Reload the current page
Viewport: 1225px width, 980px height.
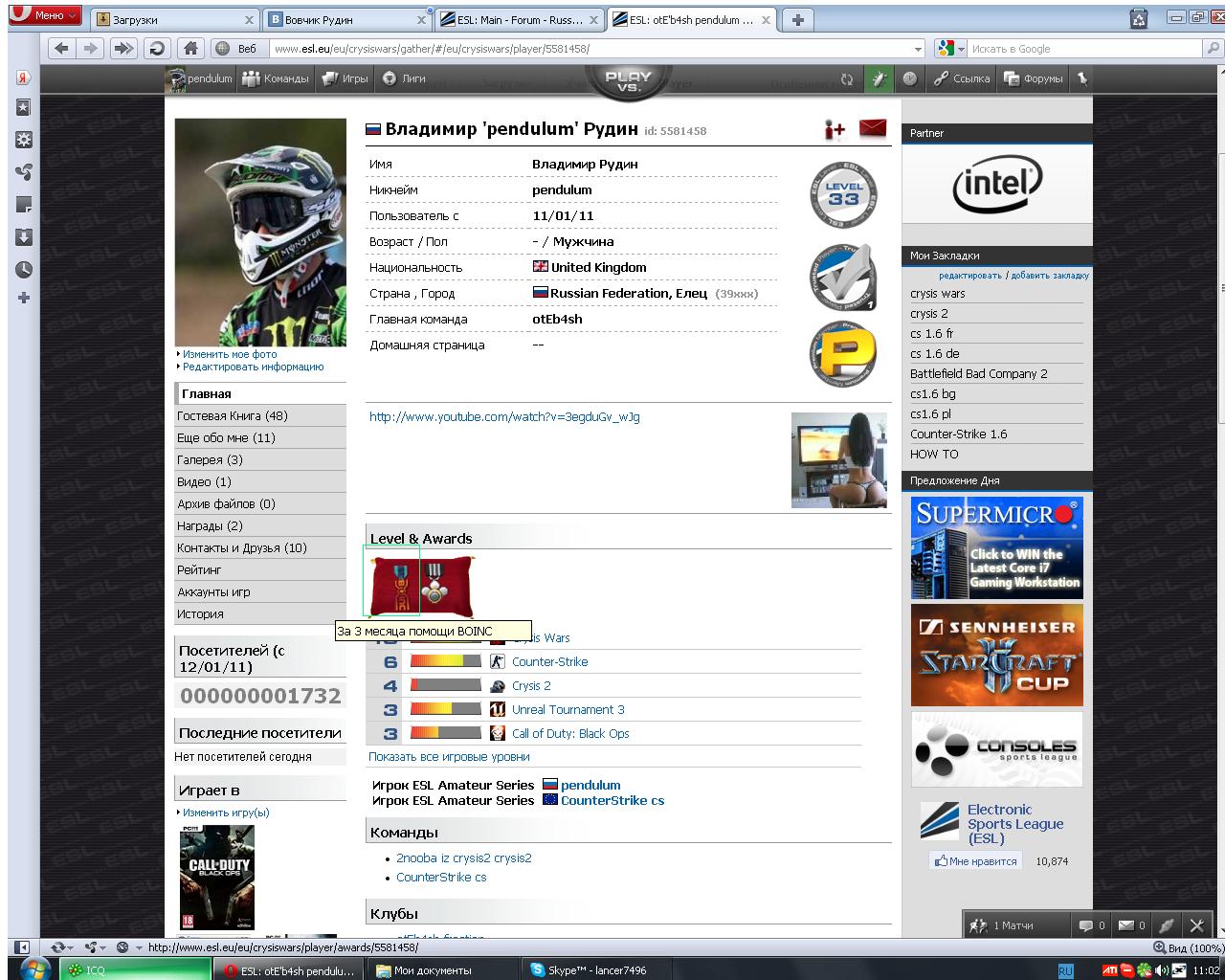157,48
